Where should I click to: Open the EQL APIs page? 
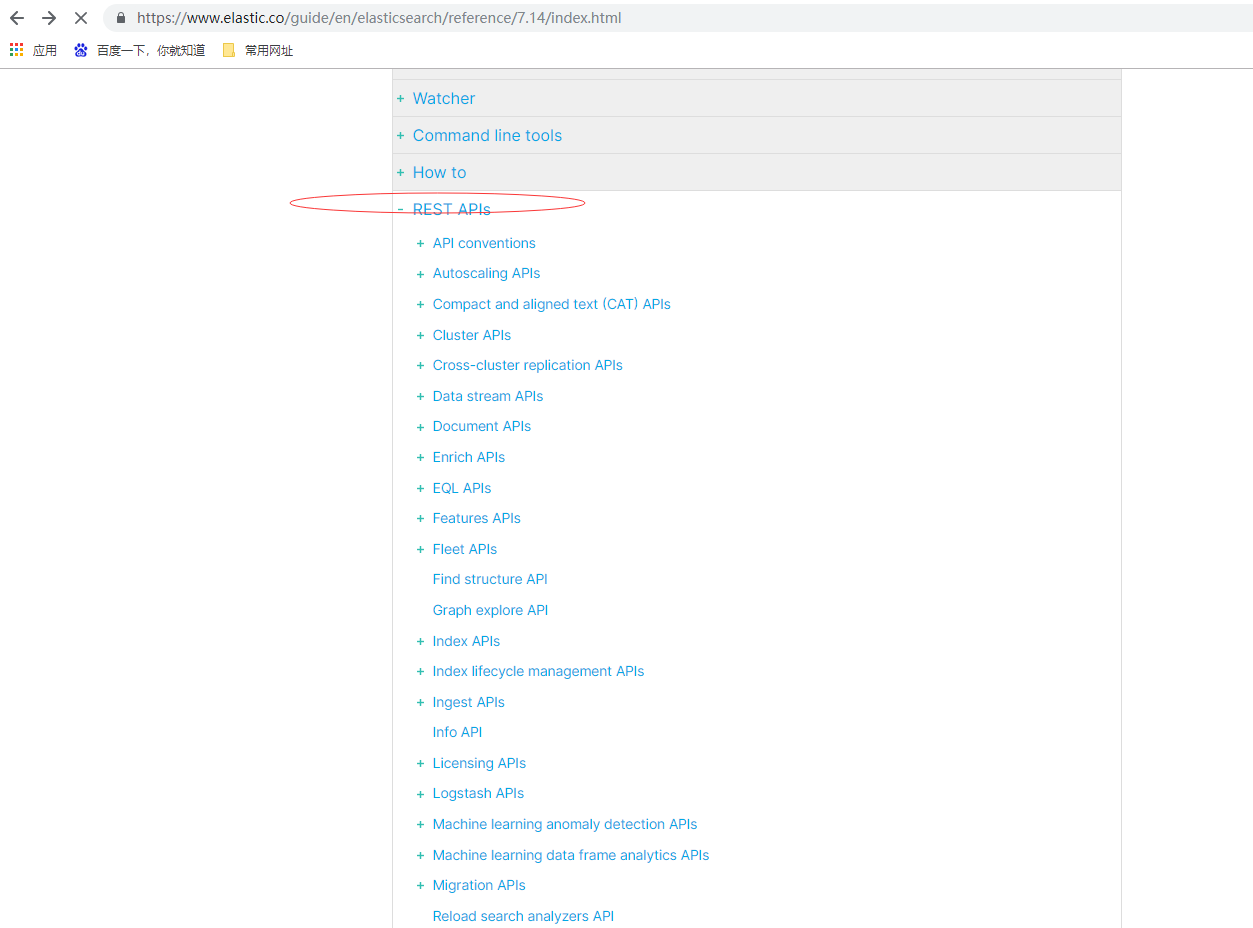coord(462,488)
